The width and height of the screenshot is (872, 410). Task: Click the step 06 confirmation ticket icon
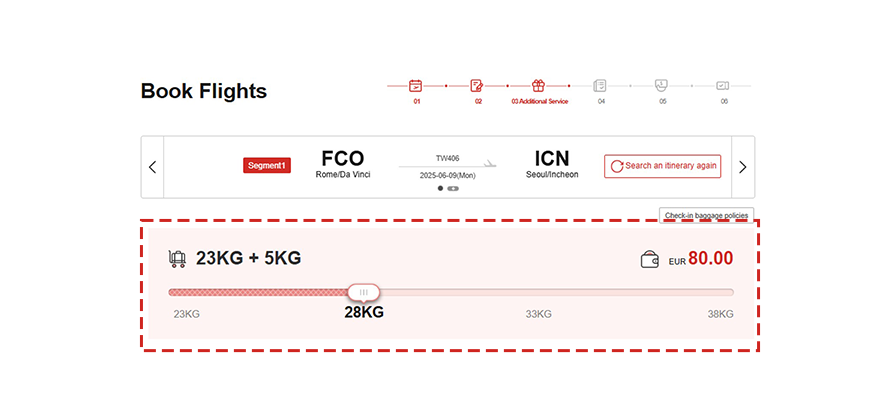(x=723, y=86)
